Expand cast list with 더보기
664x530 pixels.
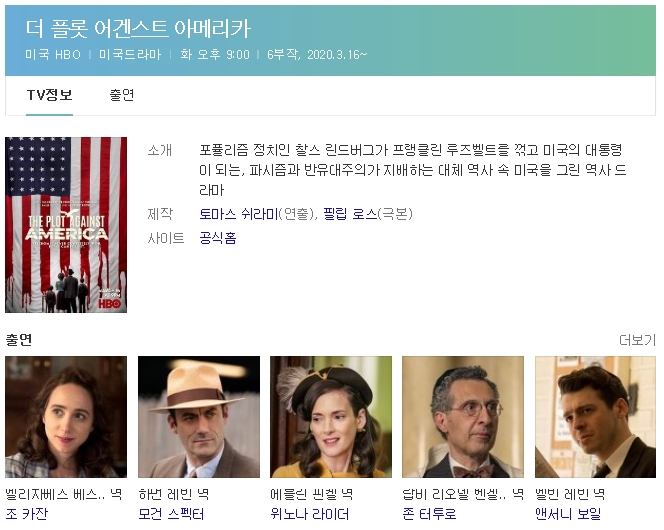[637, 341]
